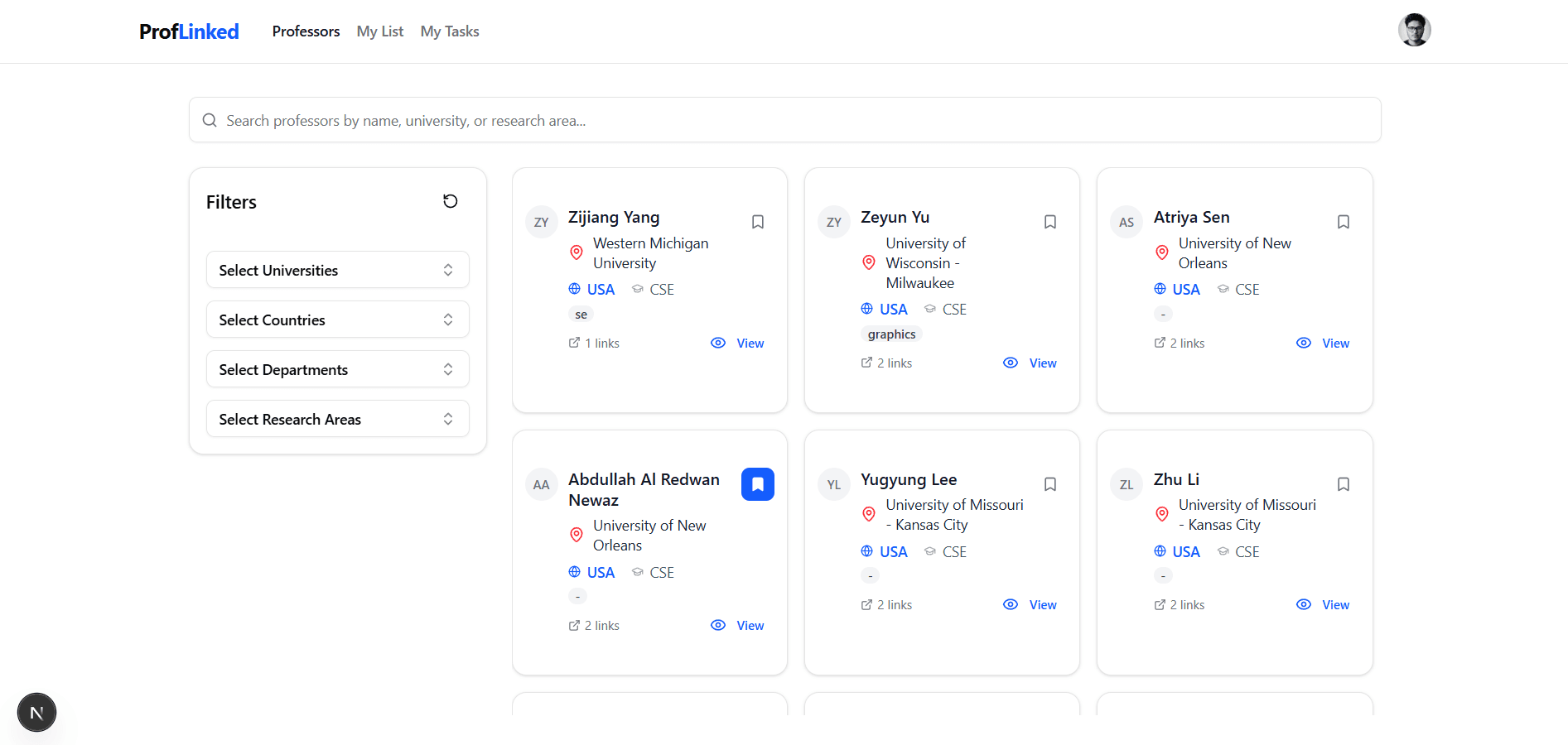This screenshot has height=745, width=1568.
Task: Click the location pin on Zhu Li's card
Action: coord(1161,514)
